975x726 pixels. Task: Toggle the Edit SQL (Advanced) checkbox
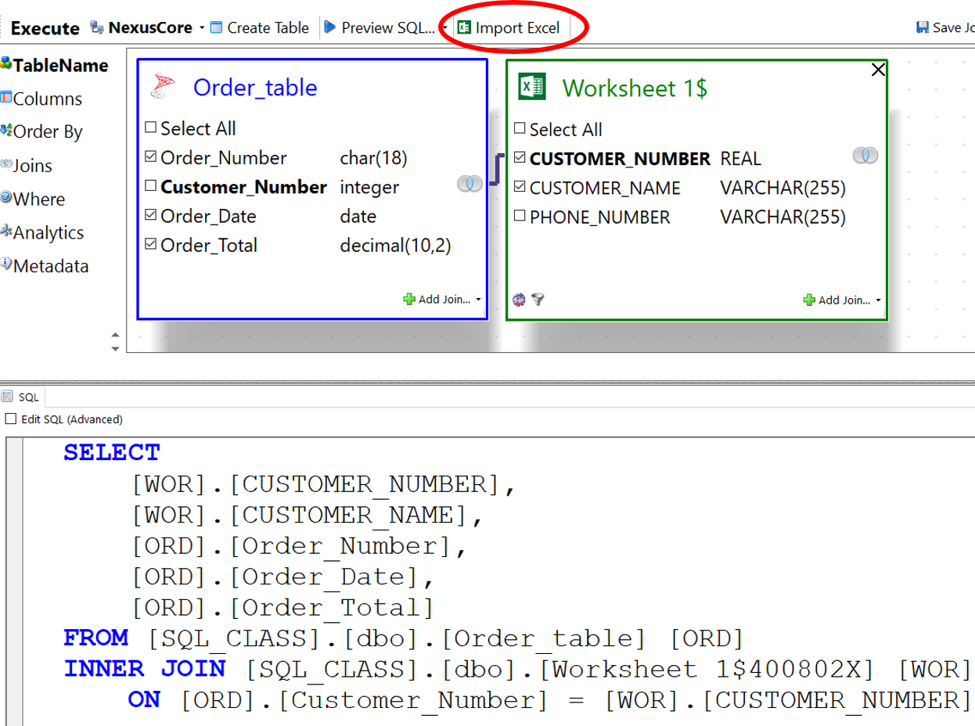point(11,419)
